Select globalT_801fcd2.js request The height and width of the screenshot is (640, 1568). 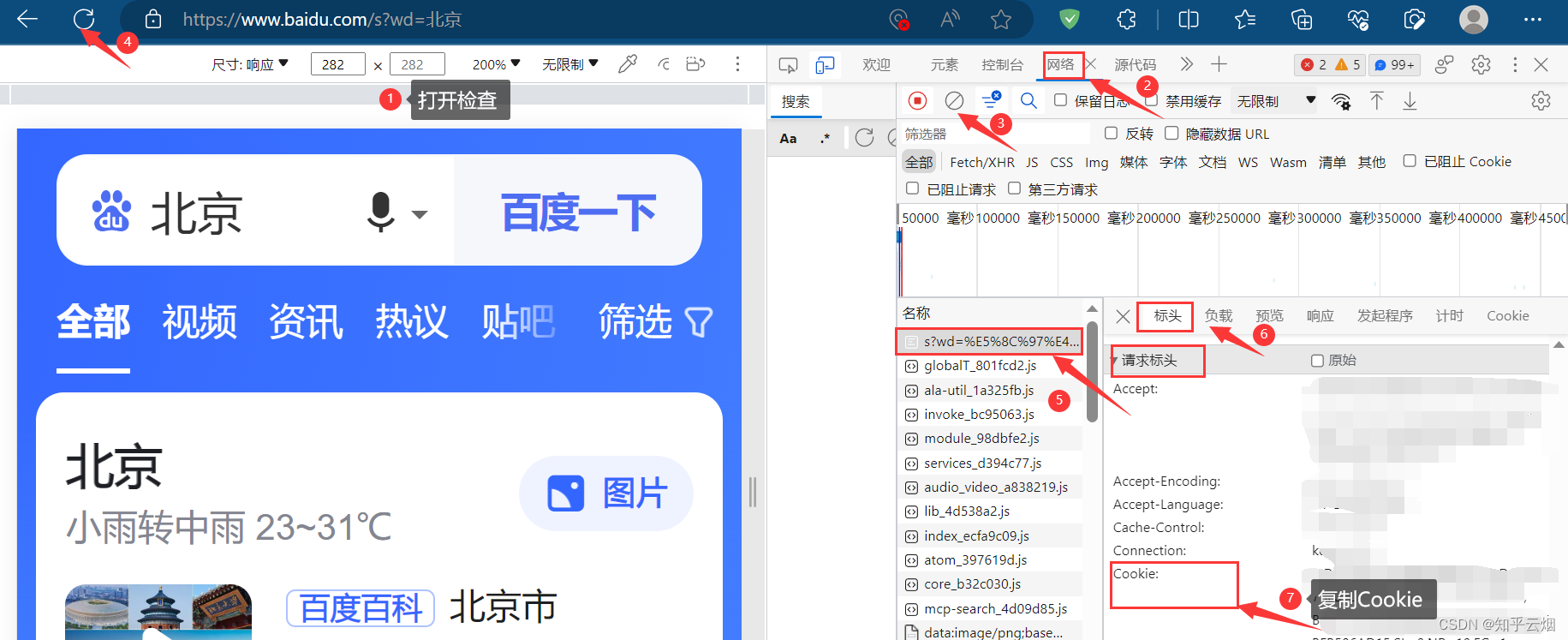point(980,366)
